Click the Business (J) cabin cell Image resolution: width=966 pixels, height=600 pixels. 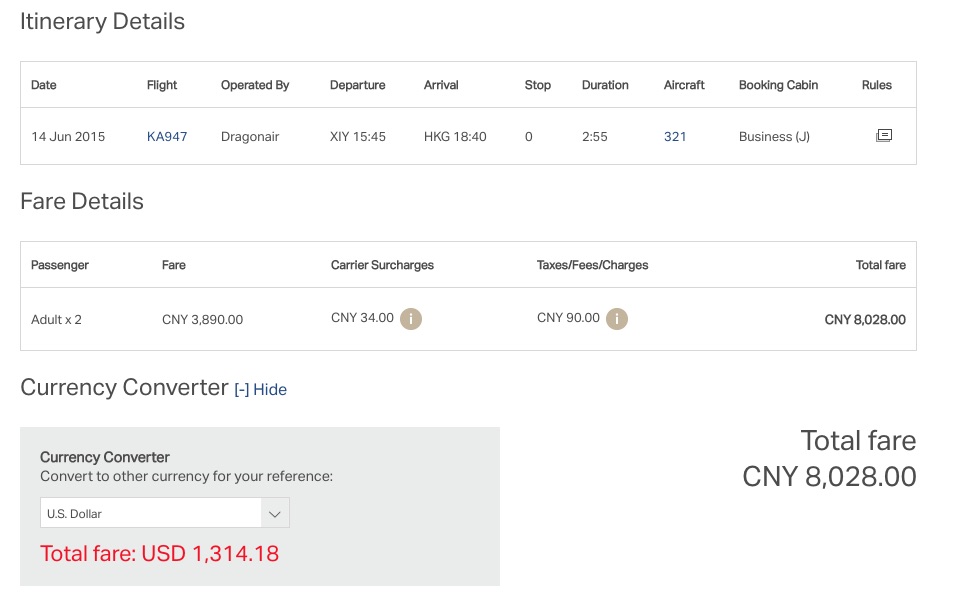774,137
